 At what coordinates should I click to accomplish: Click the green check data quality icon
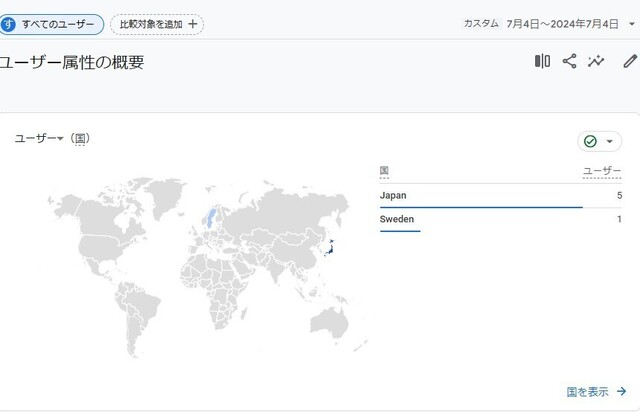click(x=590, y=141)
